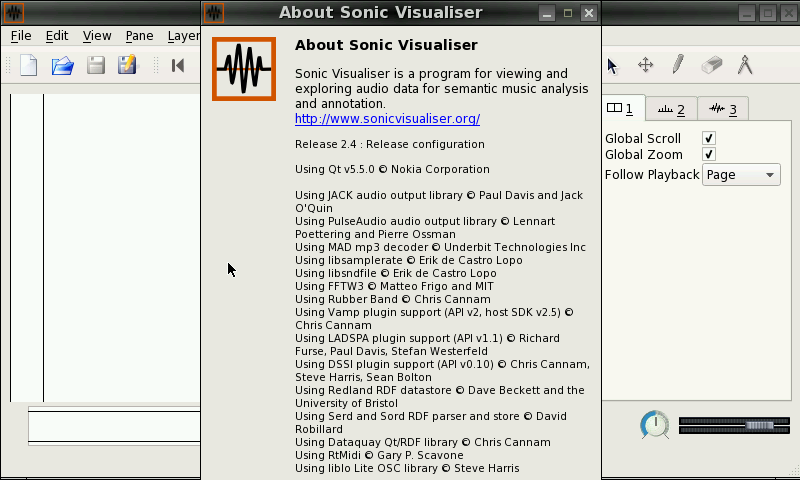
Task: Click the 'Using FFTW3' credit line
Action: coord(394,286)
